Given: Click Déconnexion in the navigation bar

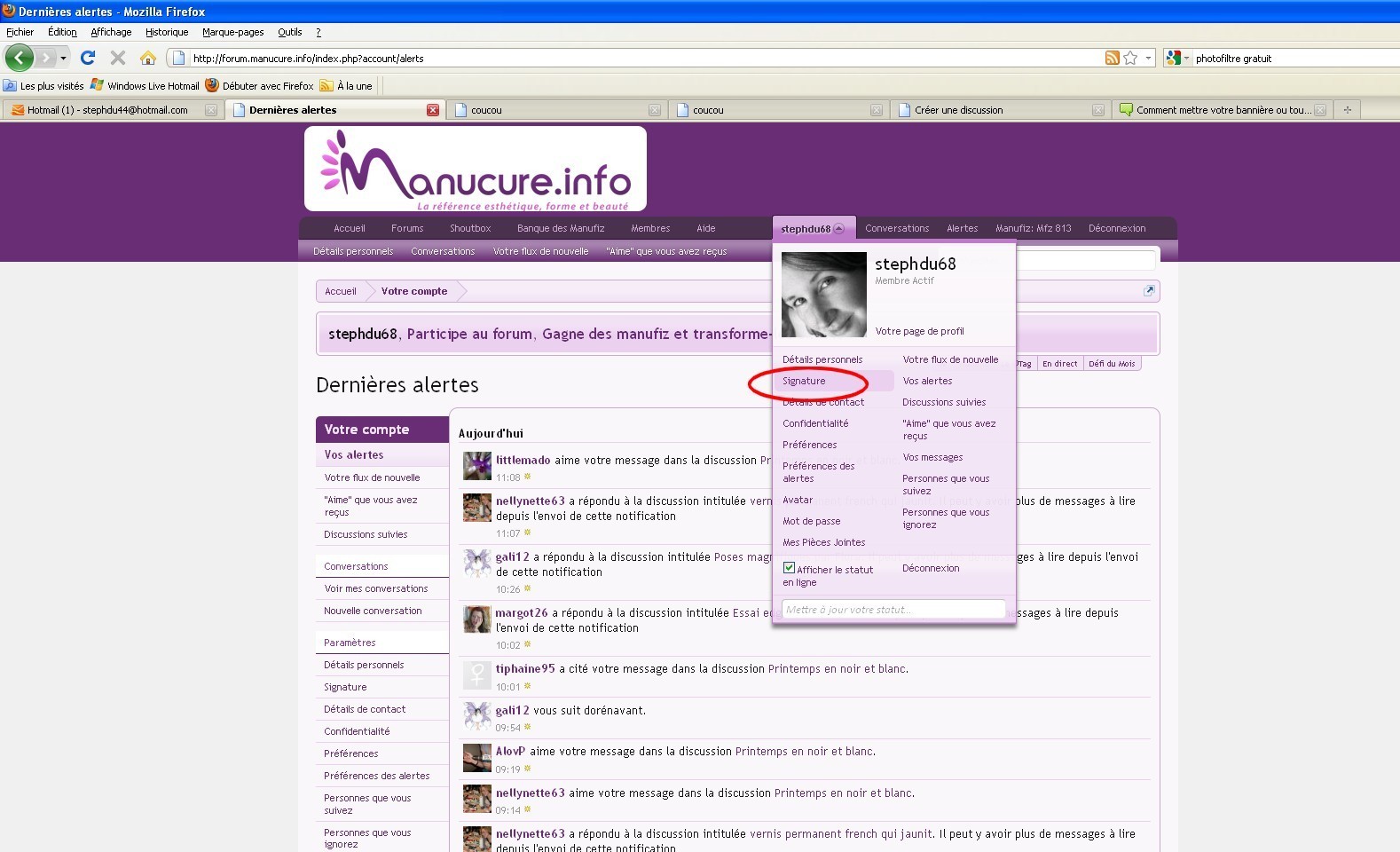Looking at the screenshot, I should (1116, 228).
